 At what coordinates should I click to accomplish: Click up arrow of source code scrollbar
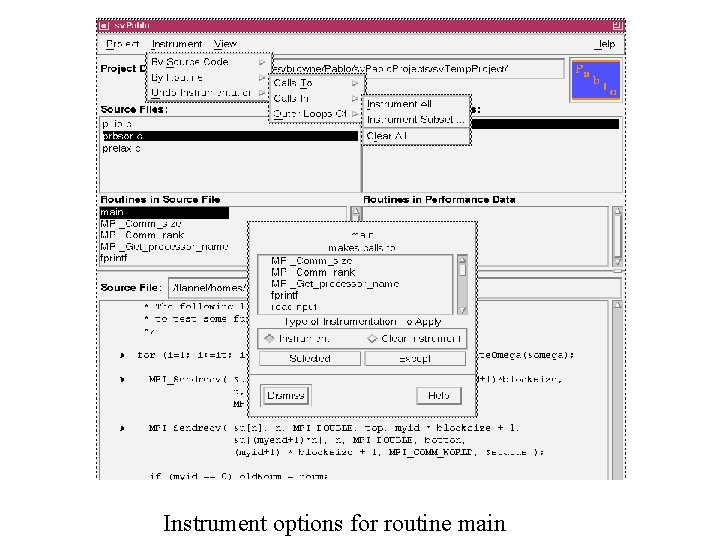point(618,305)
